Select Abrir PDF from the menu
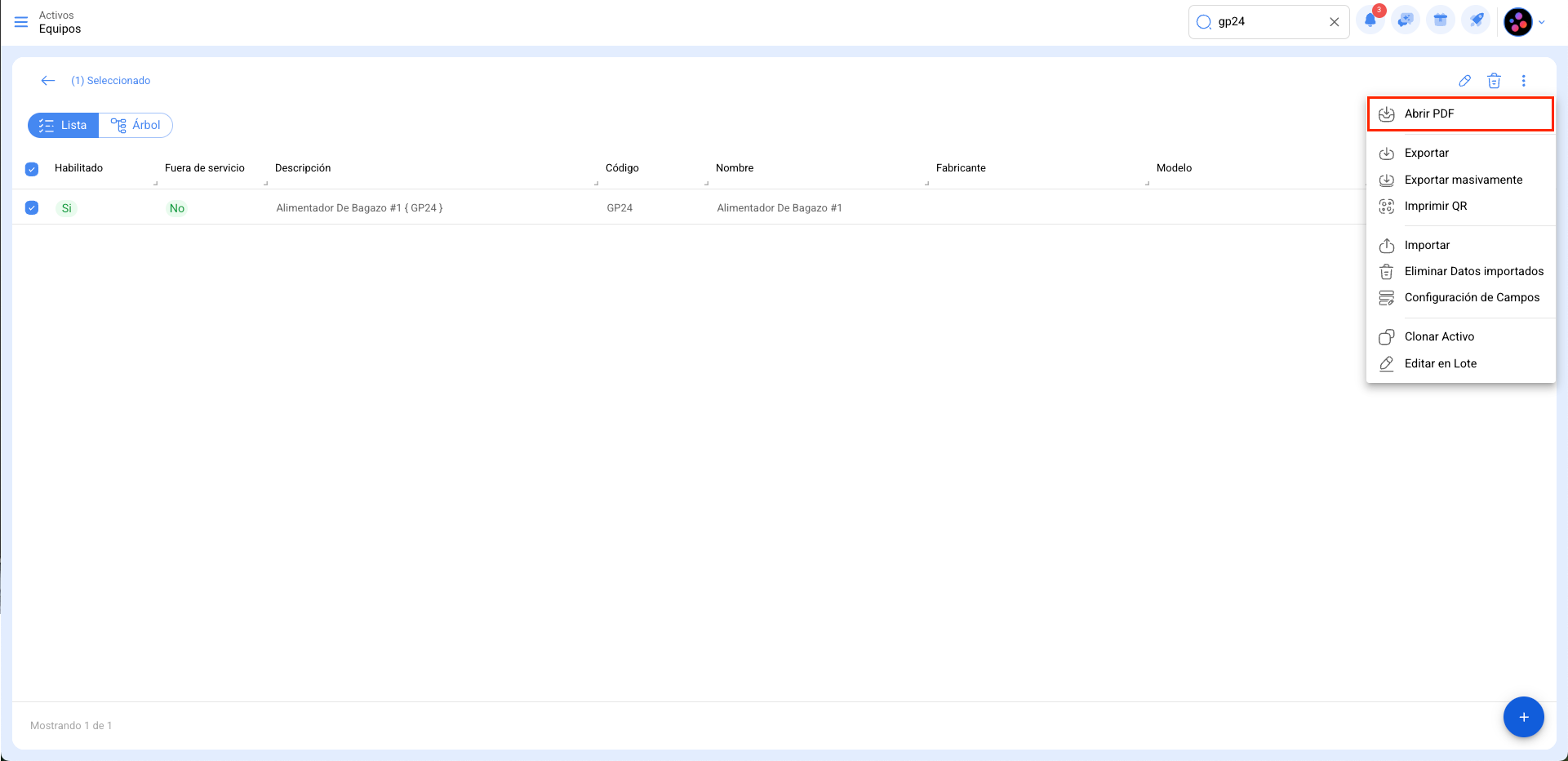 1428,114
